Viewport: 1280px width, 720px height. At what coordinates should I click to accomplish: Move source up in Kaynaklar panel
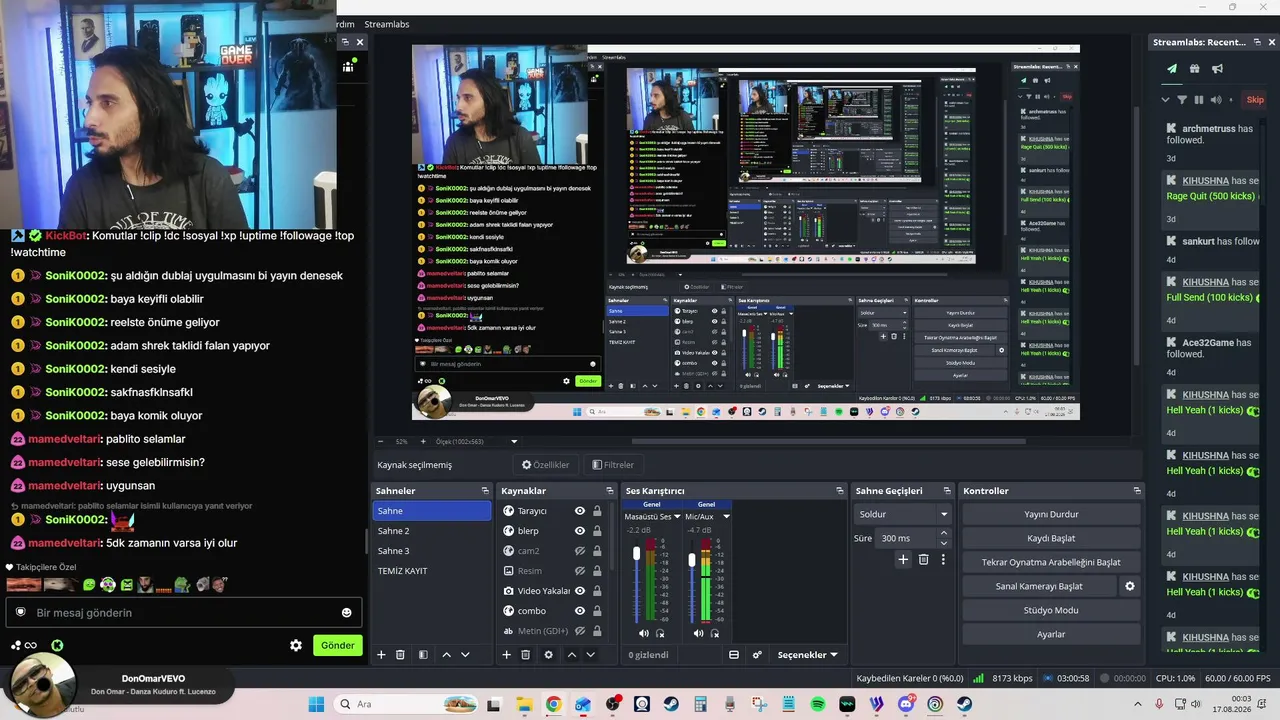[571, 655]
